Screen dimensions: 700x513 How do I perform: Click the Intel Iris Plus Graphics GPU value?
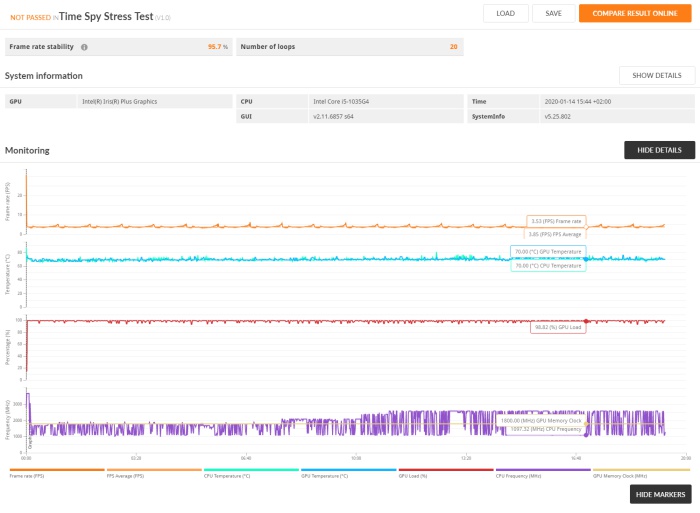click(120, 102)
